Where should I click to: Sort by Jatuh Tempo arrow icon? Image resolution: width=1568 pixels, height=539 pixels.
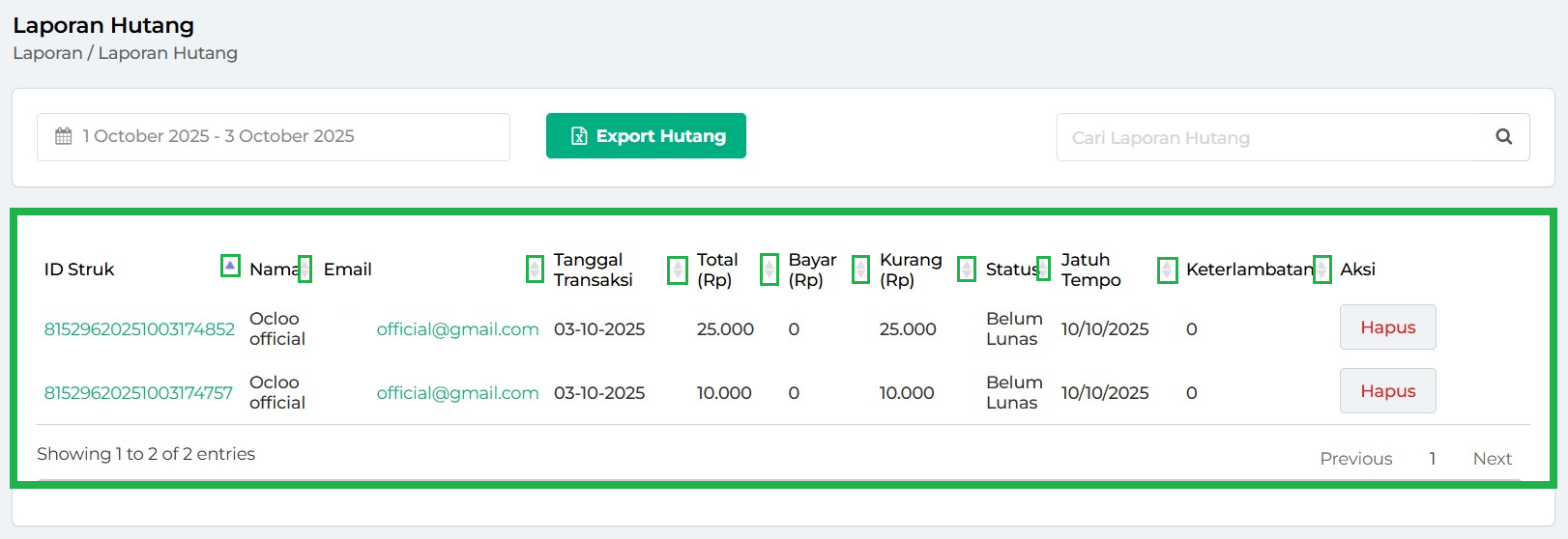coord(1167,269)
